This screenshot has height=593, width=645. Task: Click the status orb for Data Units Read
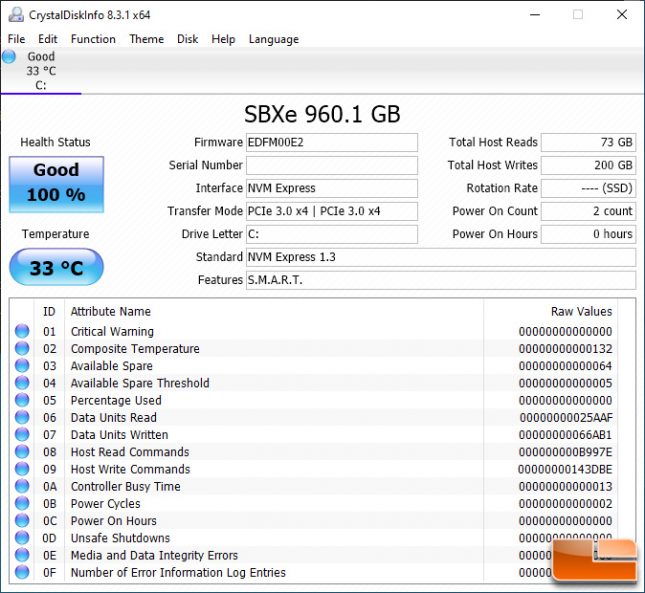22,417
